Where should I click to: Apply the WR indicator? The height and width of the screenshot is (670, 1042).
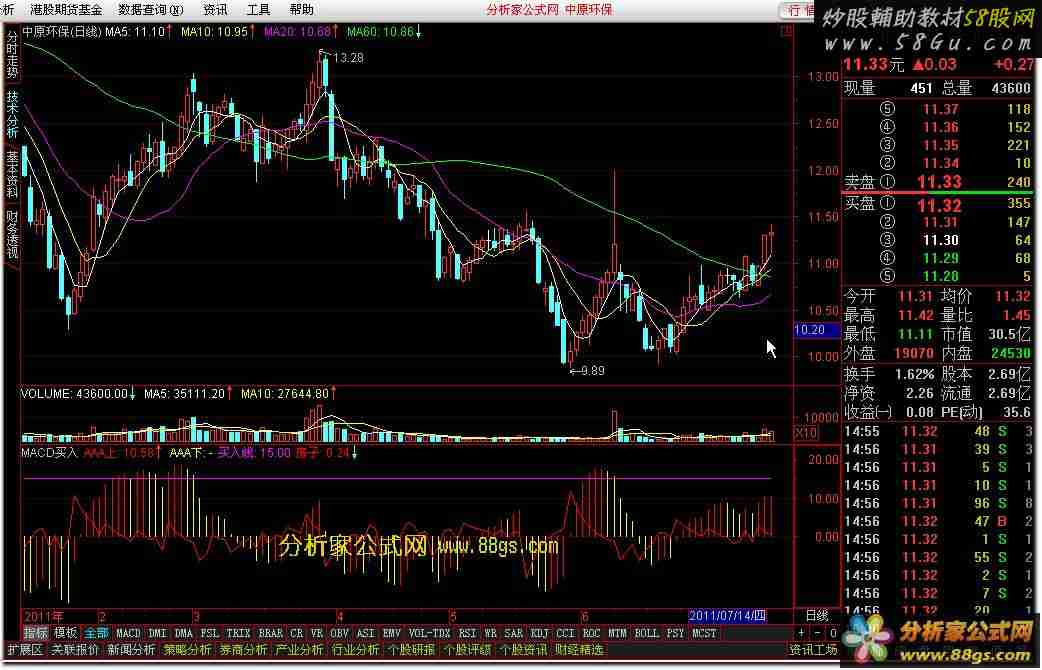pyautogui.click(x=490, y=633)
